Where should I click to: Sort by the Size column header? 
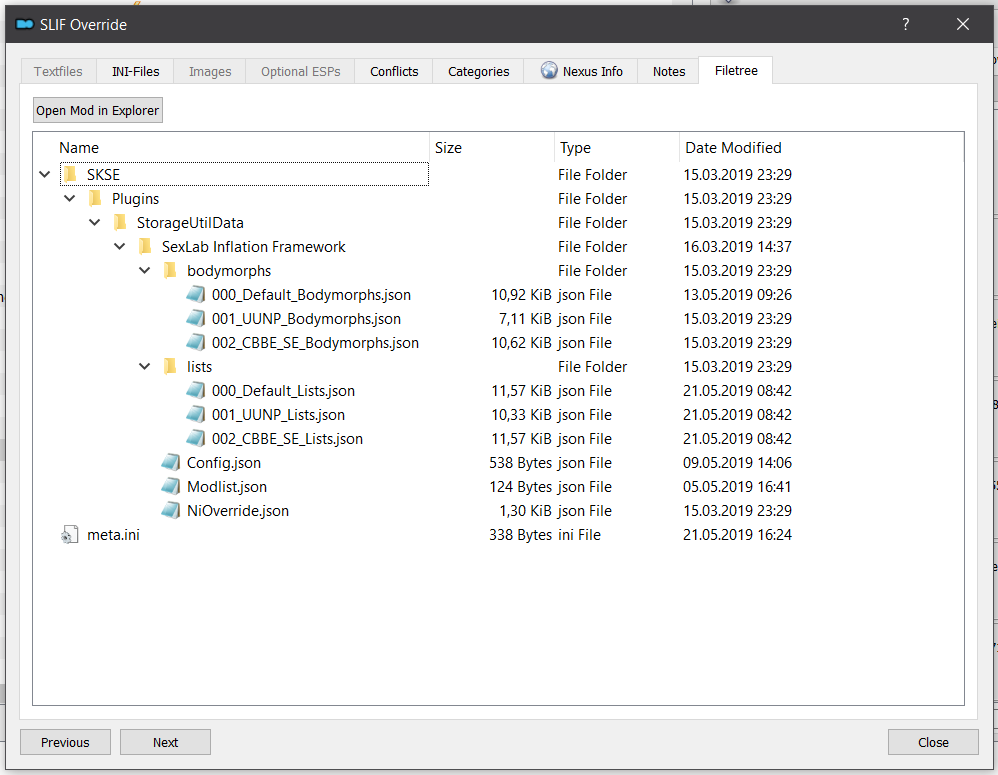tap(448, 148)
